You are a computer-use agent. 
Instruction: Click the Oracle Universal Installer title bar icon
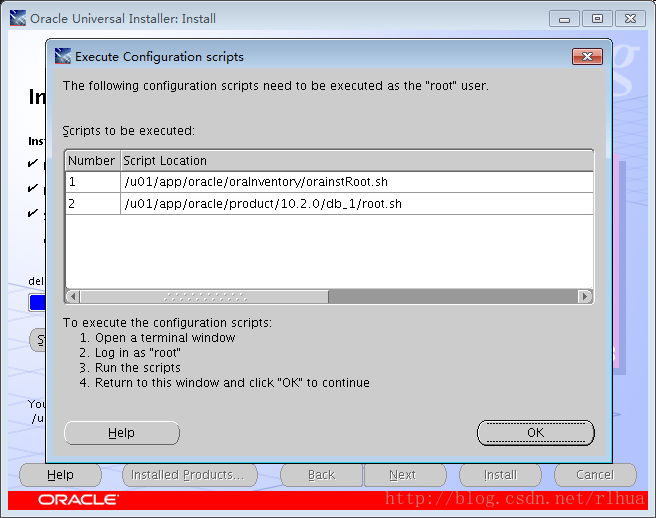[18, 18]
